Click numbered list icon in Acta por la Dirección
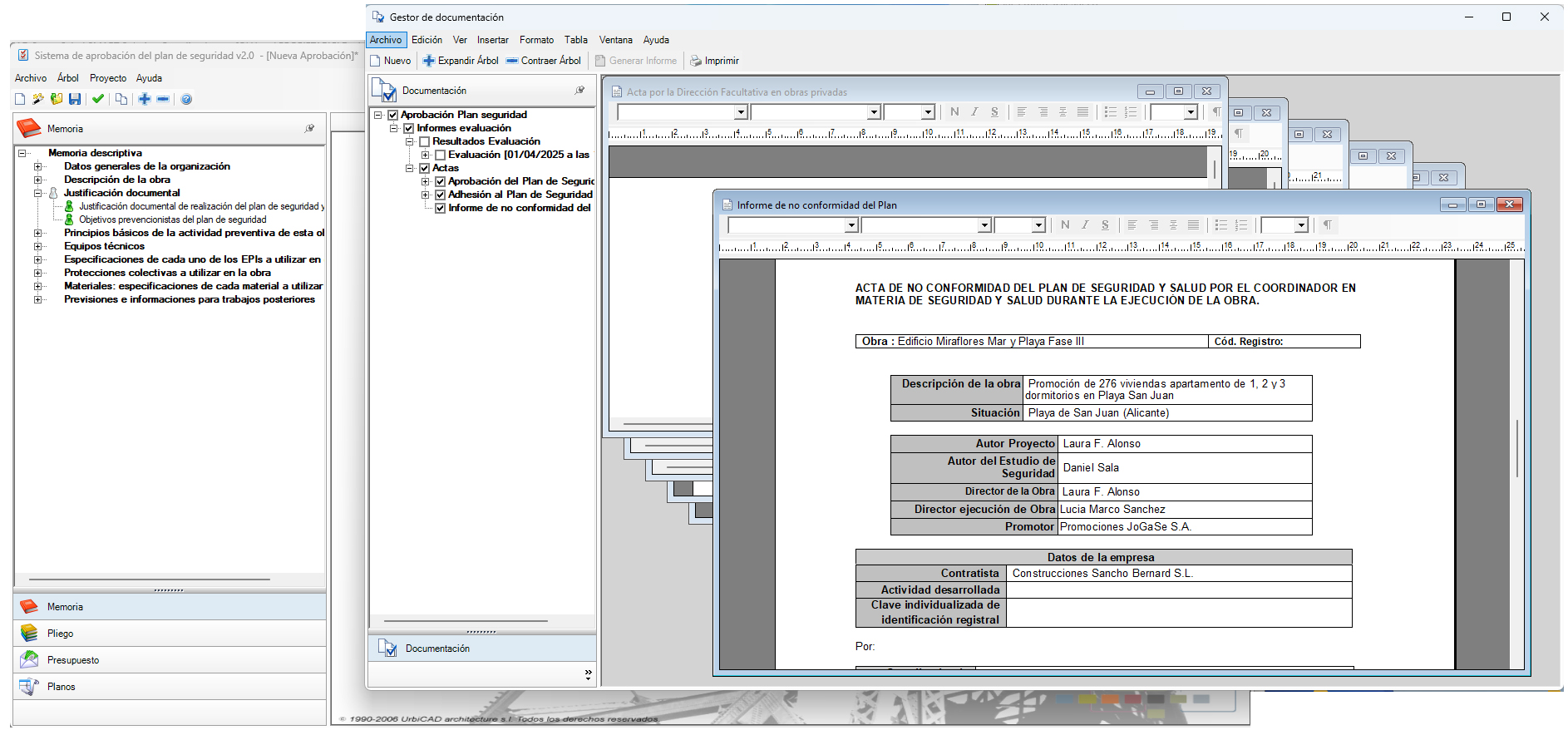The height and width of the screenshot is (730, 1568). coord(1131,112)
